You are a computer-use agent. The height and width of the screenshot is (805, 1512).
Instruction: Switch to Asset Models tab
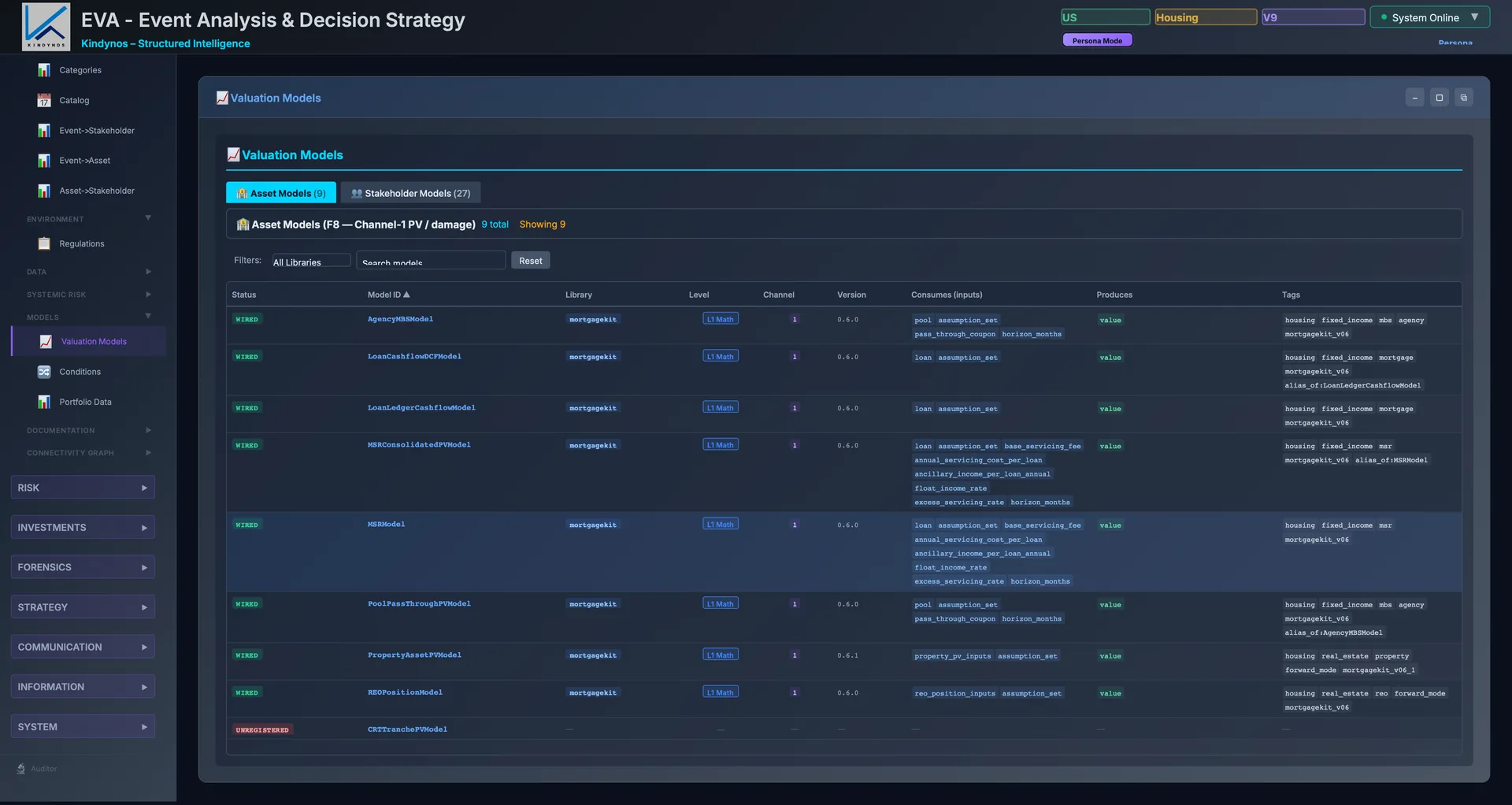coord(281,193)
